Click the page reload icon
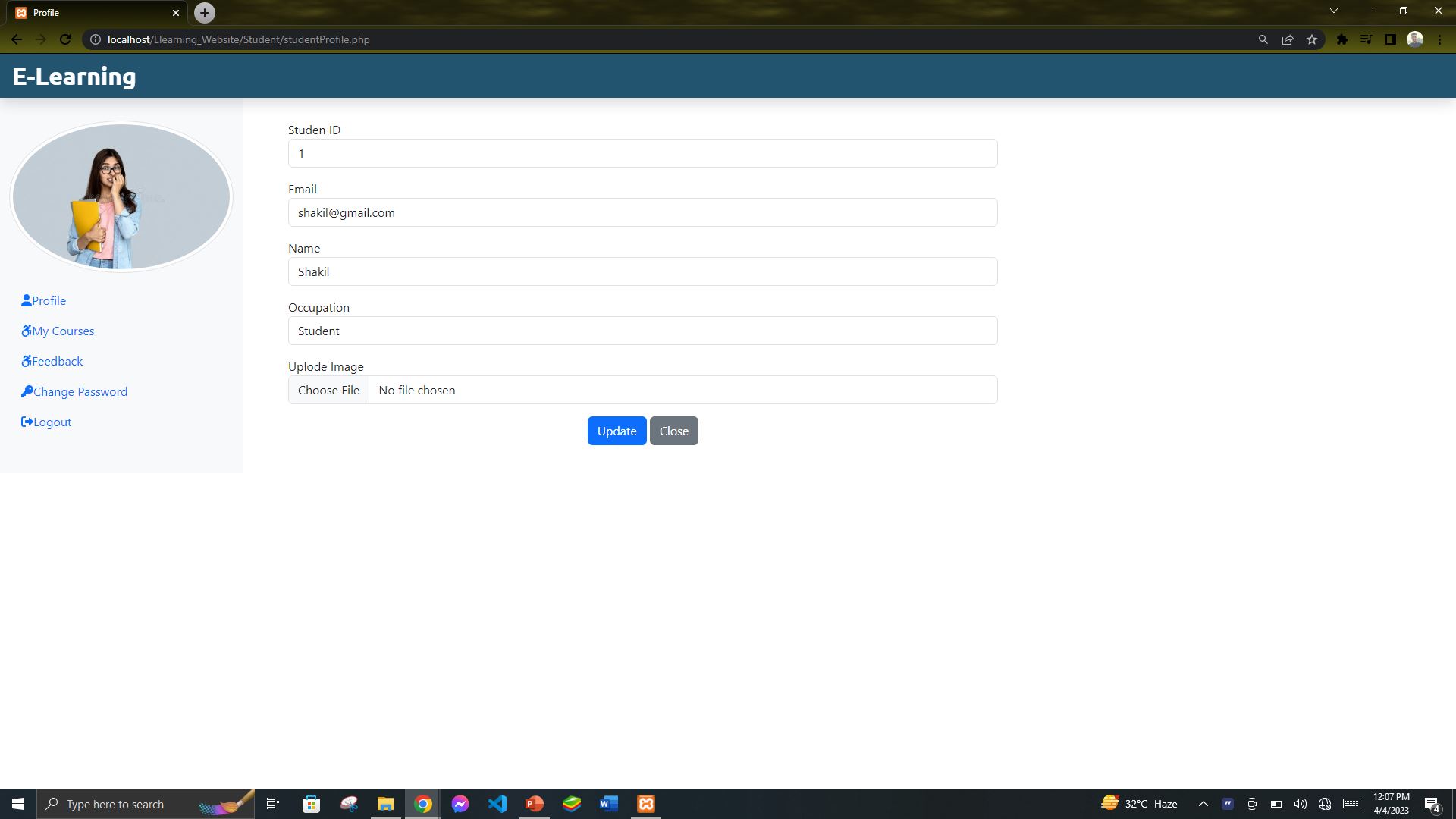The width and height of the screenshot is (1456, 819). click(67, 39)
